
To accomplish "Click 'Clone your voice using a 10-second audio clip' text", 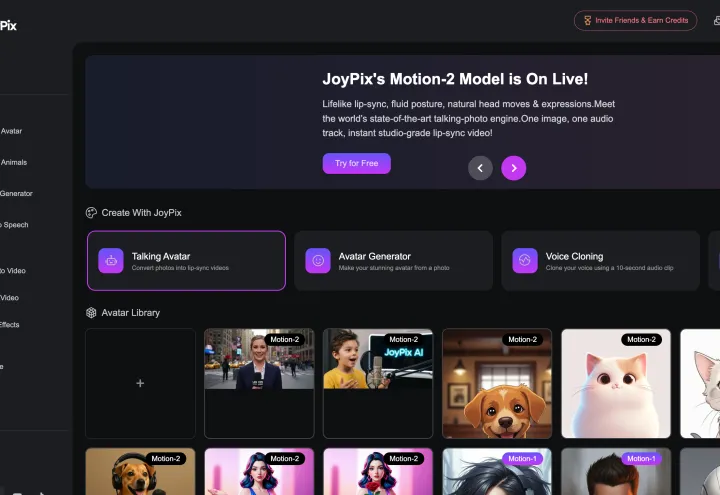I will pyautogui.click(x=609, y=268).
